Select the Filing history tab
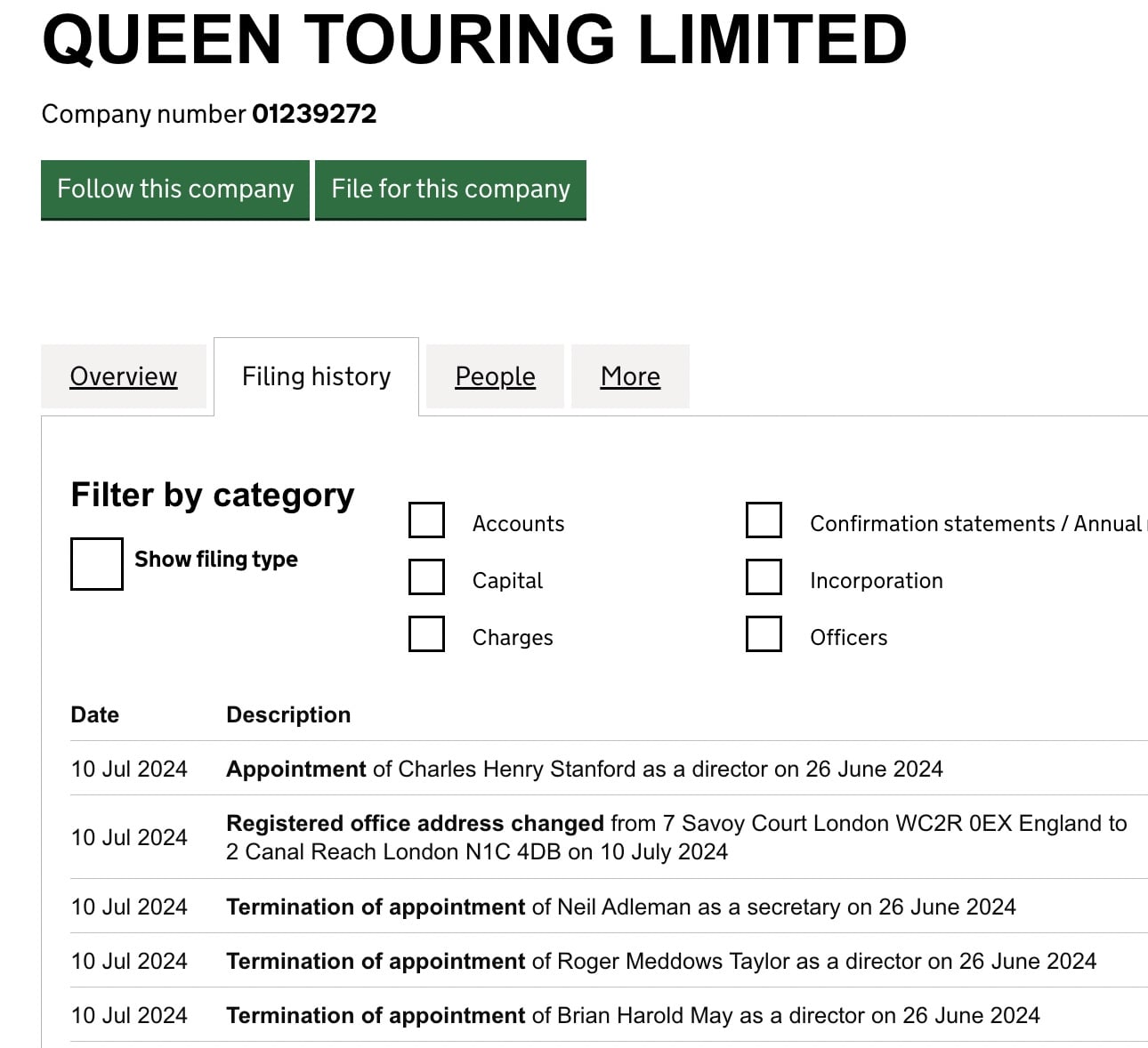1148x1048 pixels. pyautogui.click(x=316, y=376)
